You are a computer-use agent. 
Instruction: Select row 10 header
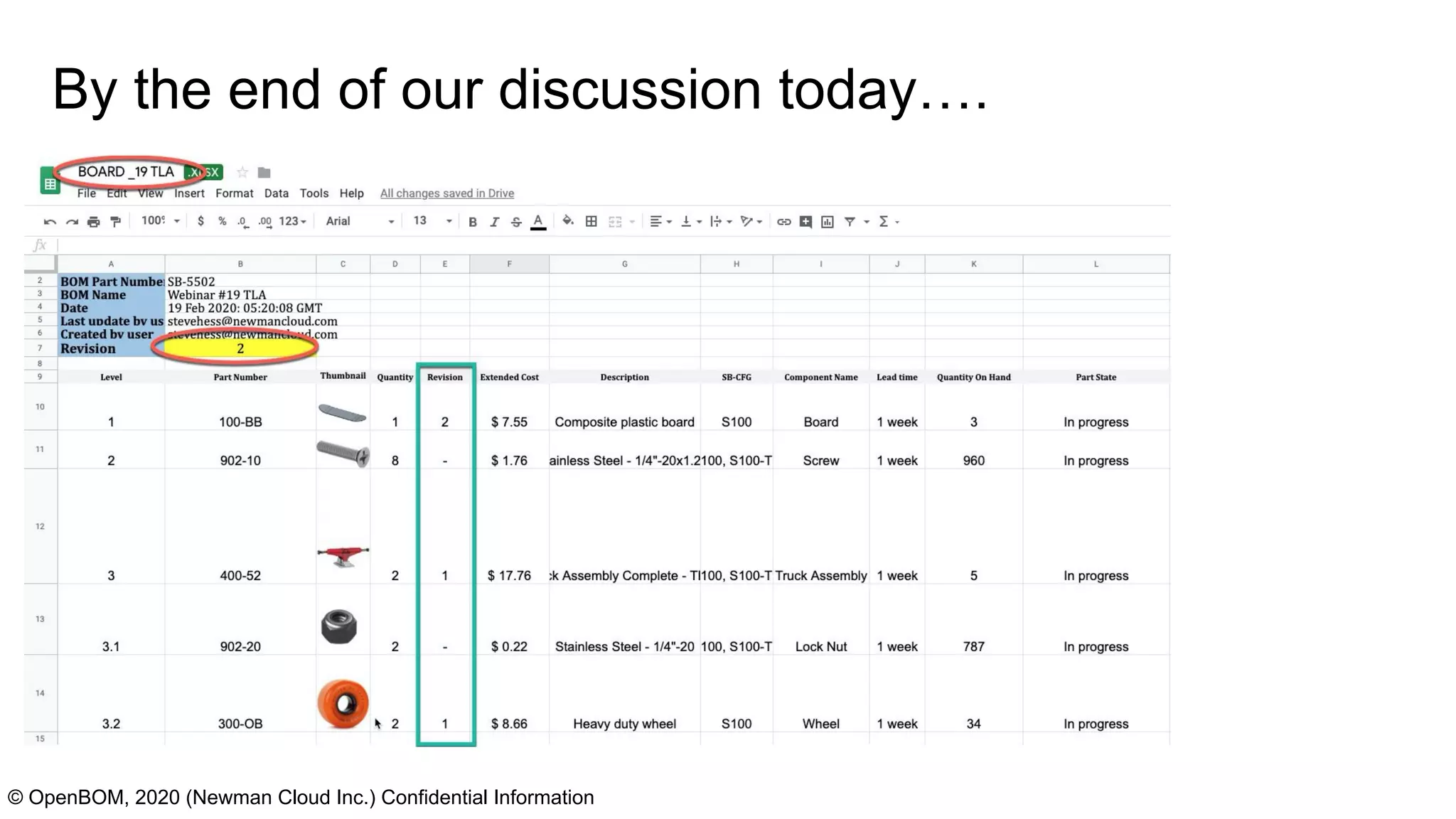click(x=41, y=407)
